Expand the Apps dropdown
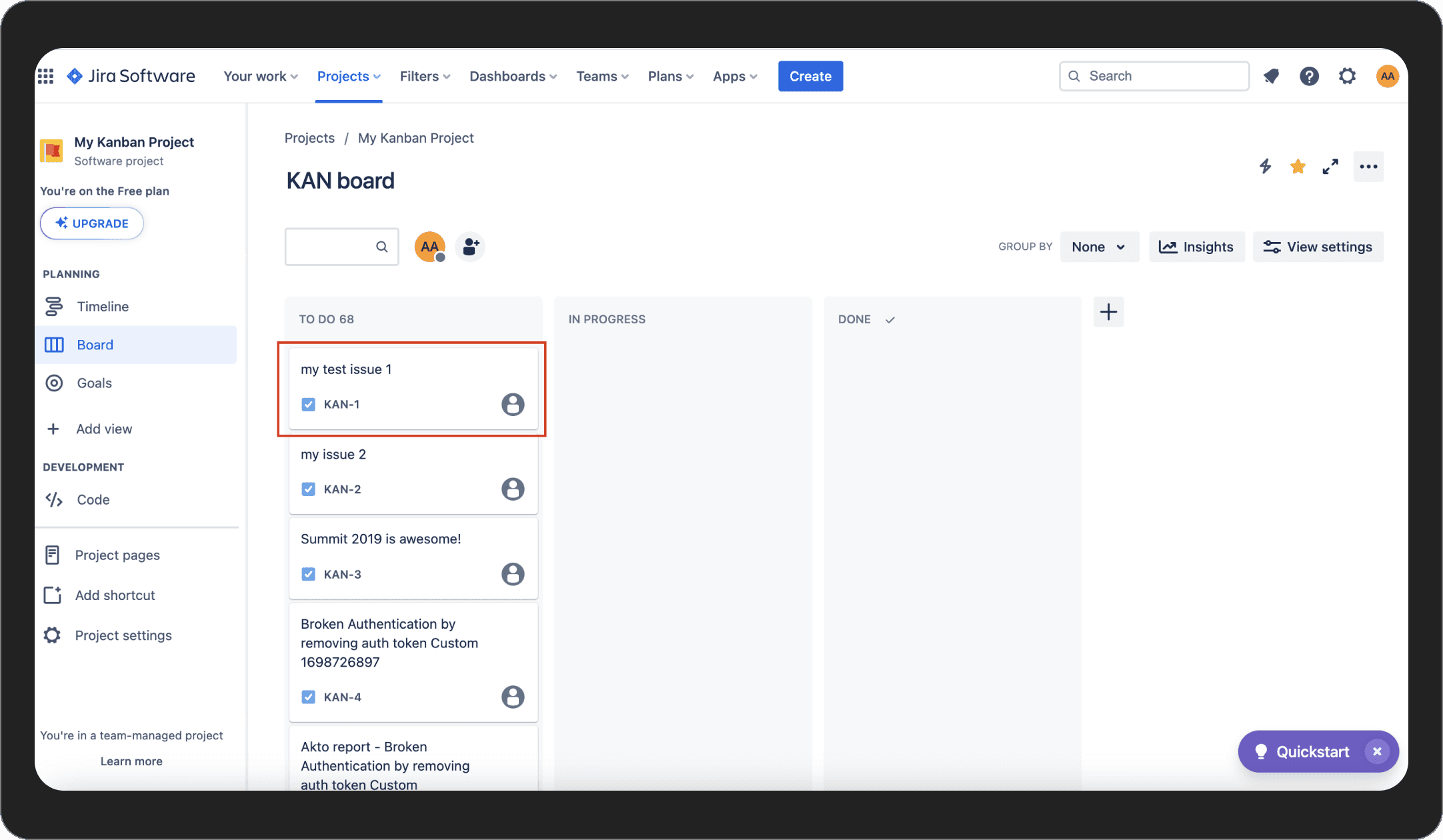This screenshot has width=1443, height=840. click(x=735, y=76)
